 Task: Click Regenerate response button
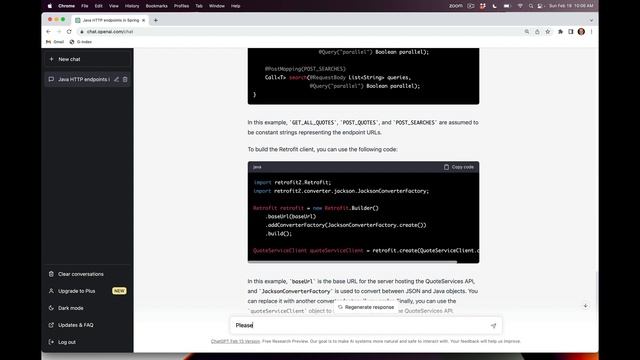click(x=366, y=307)
